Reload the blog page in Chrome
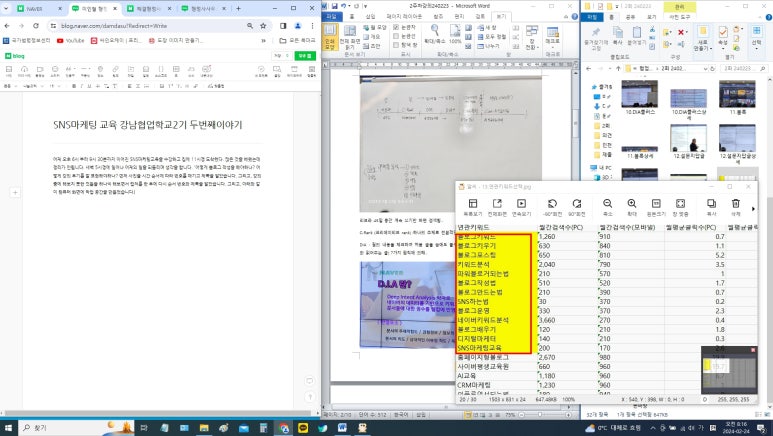Image resolution: width=773 pixels, height=436 pixels. click(x=35, y=26)
